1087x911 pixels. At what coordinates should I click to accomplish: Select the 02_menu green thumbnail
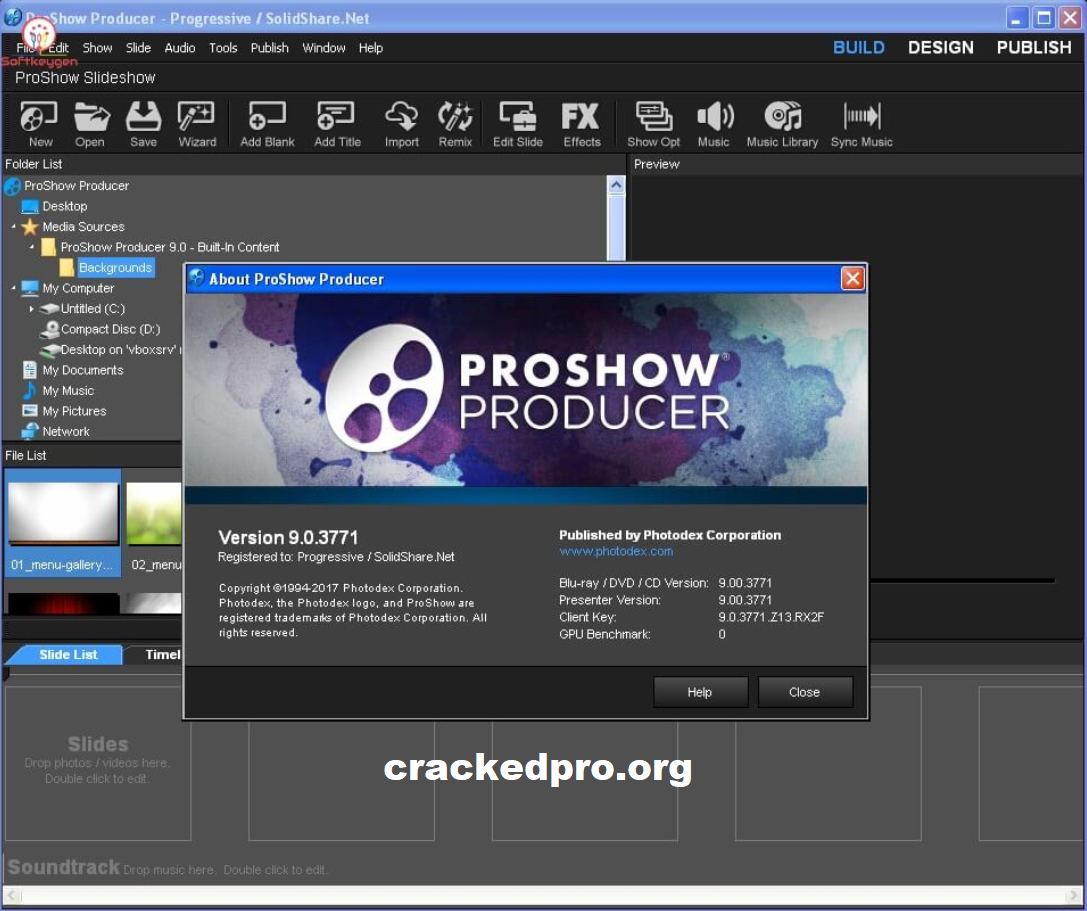[154, 523]
